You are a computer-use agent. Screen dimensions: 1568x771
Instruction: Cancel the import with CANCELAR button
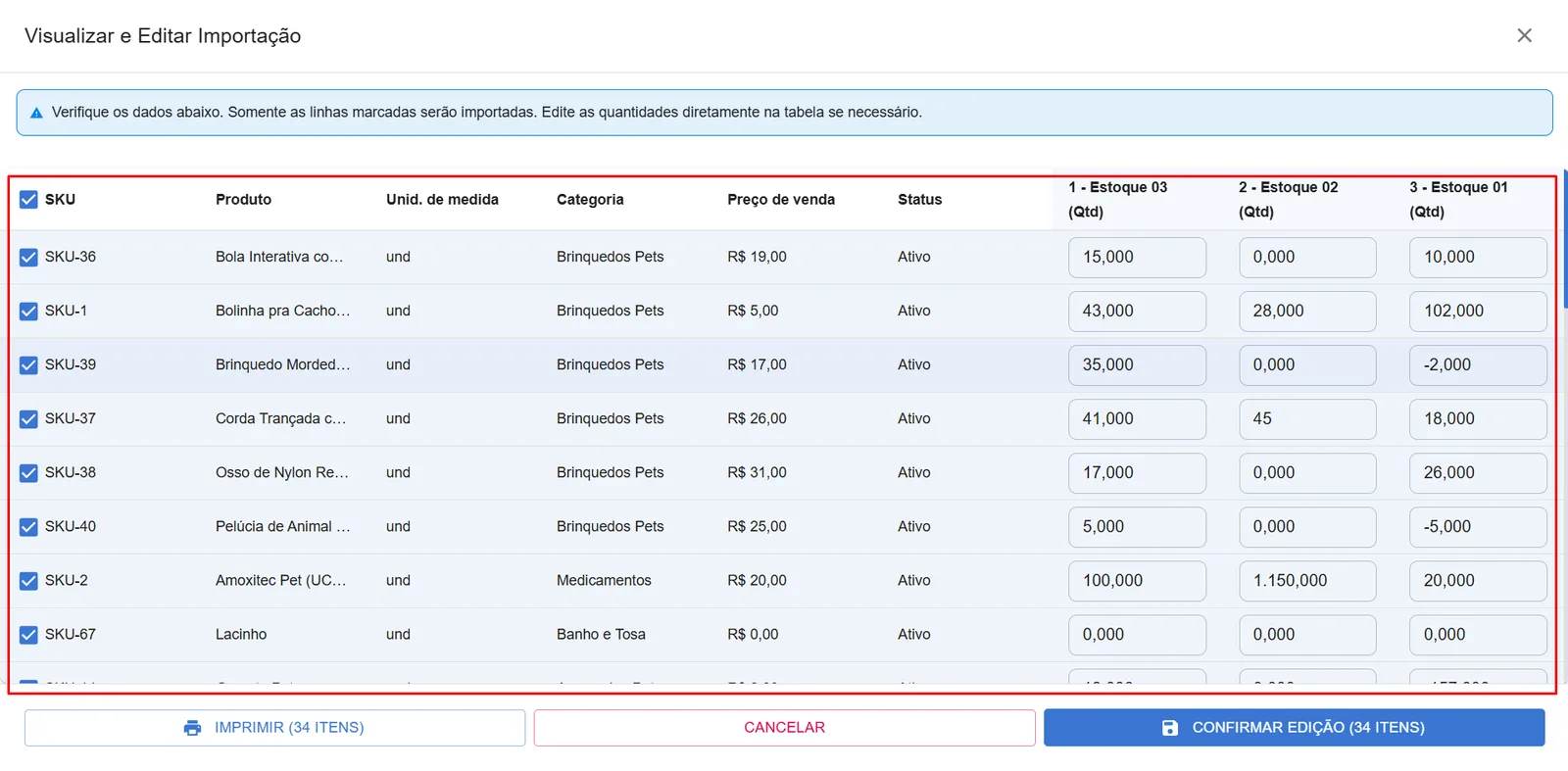click(x=784, y=728)
